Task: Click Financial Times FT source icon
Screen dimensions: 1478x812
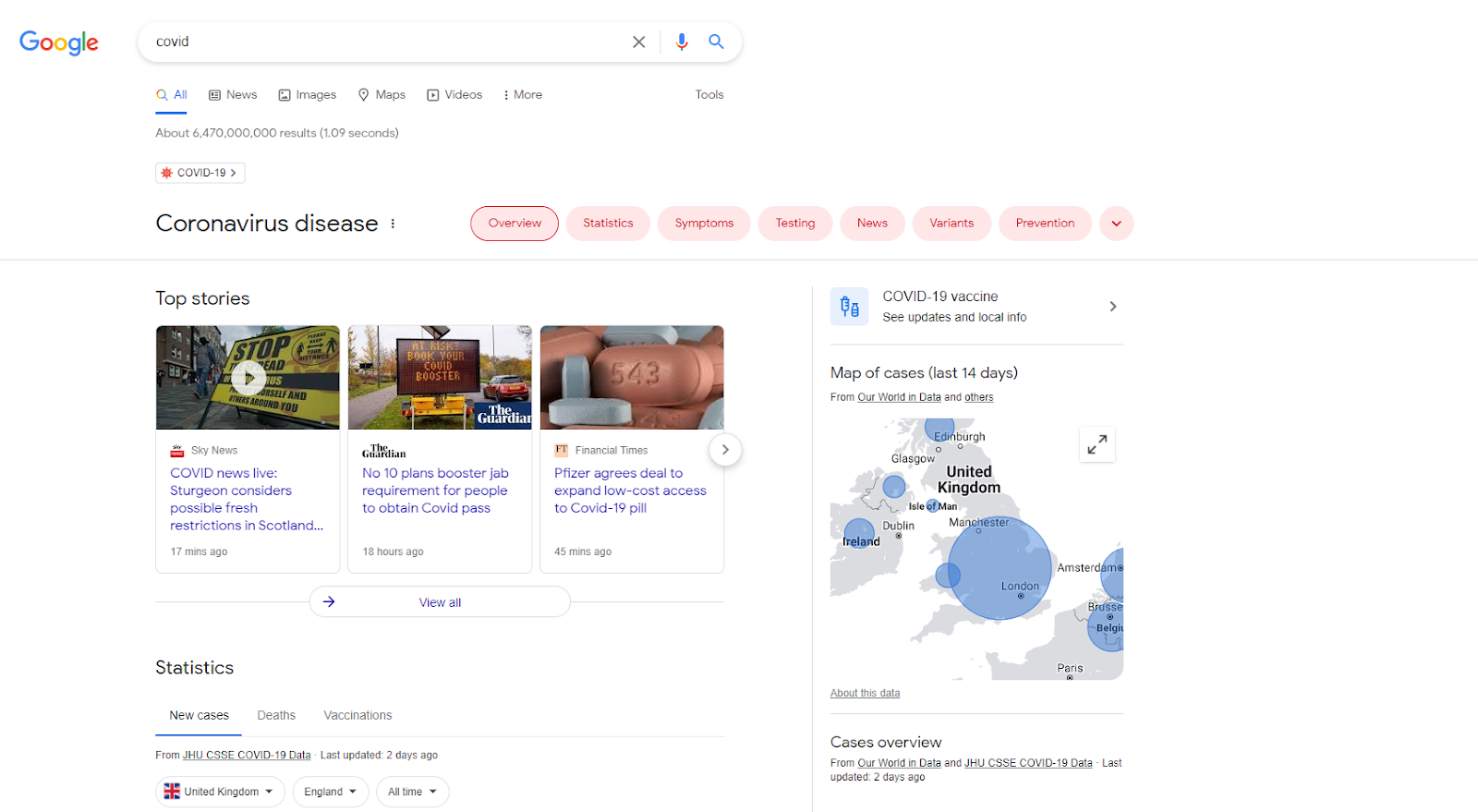Action: pyautogui.click(x=561, y=450)
